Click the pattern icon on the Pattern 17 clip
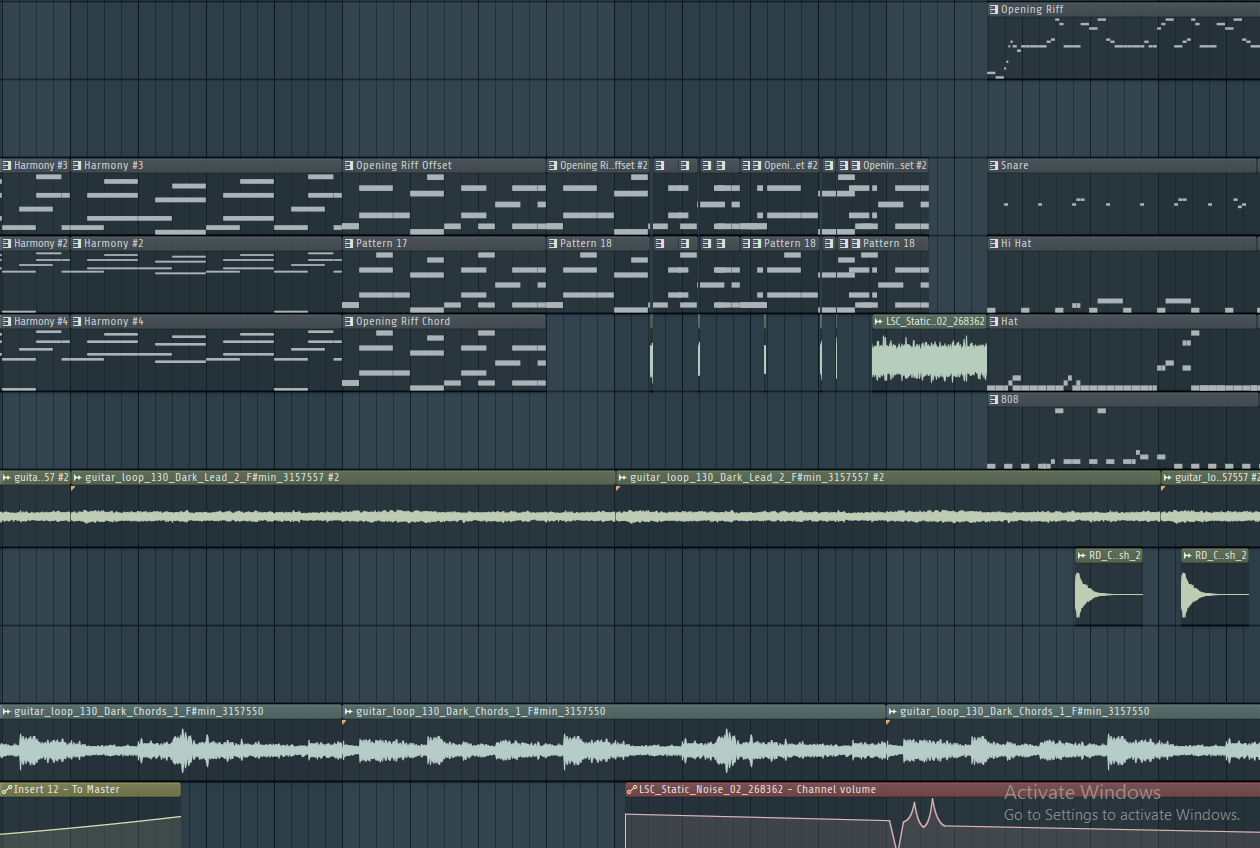The height and width of the screenshot is (848, 1260). coord(349,244)
